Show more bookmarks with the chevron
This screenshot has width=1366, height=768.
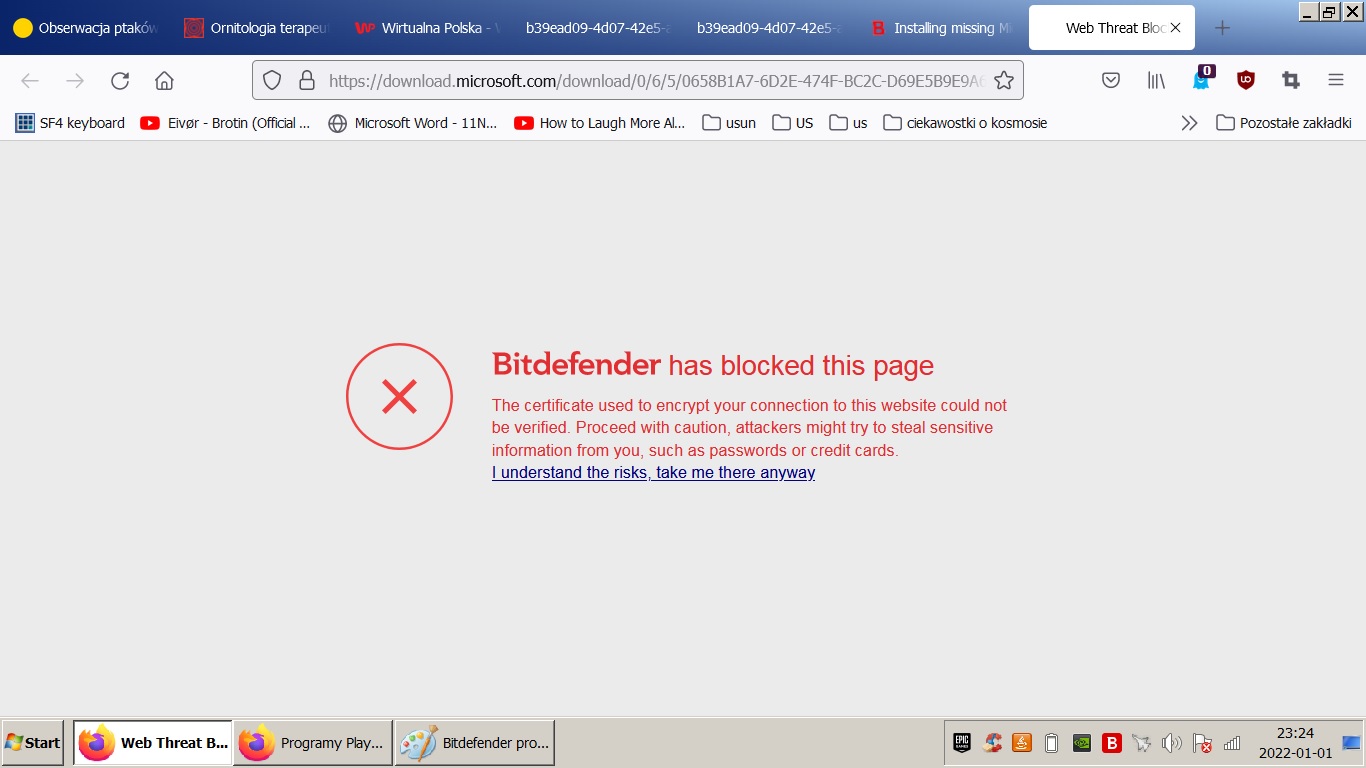pyautogui.click(x=1189, y=123)
